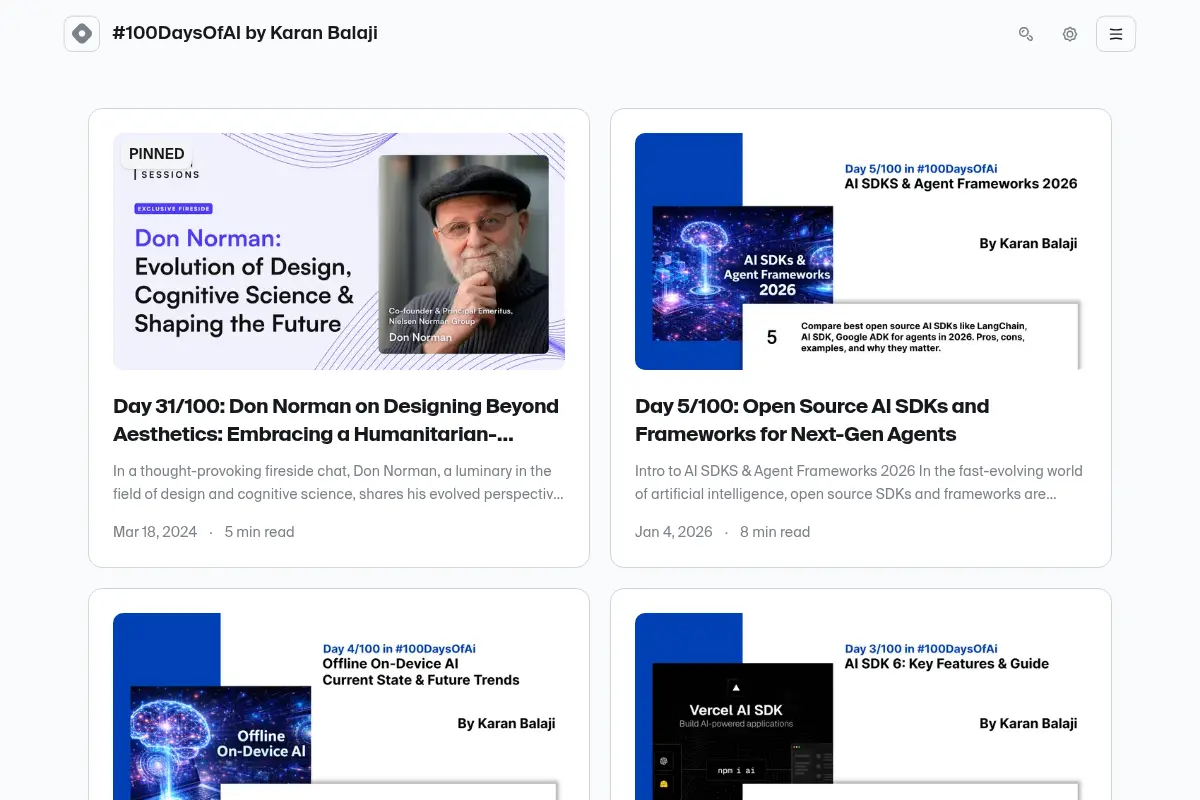Click the Don Norman post excerpt text
The image size is (1200, 800).
tap(338, 482)
